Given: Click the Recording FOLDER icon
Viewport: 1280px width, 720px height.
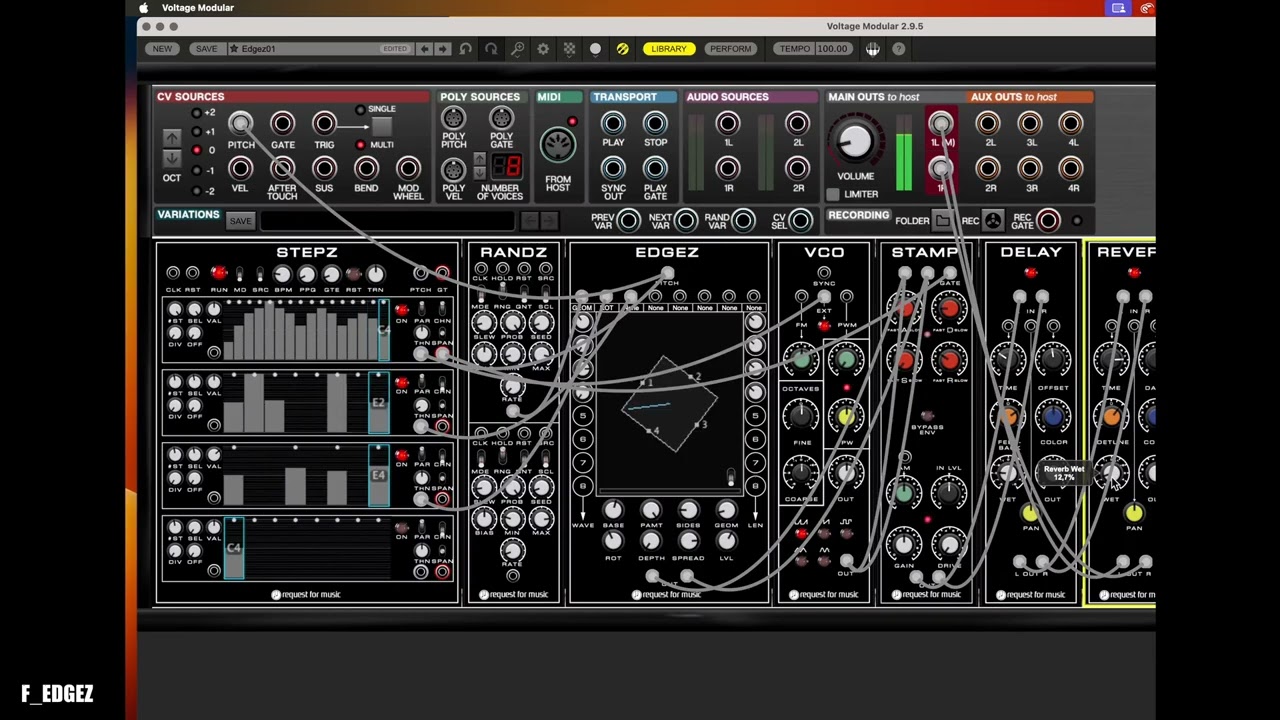Looking at the screenshot, I should pyautogui.click(x=943, y=221).
